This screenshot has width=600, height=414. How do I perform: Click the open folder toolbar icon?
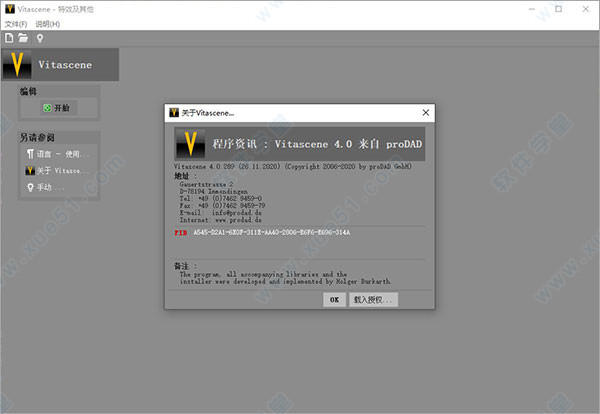pos(23,38)
